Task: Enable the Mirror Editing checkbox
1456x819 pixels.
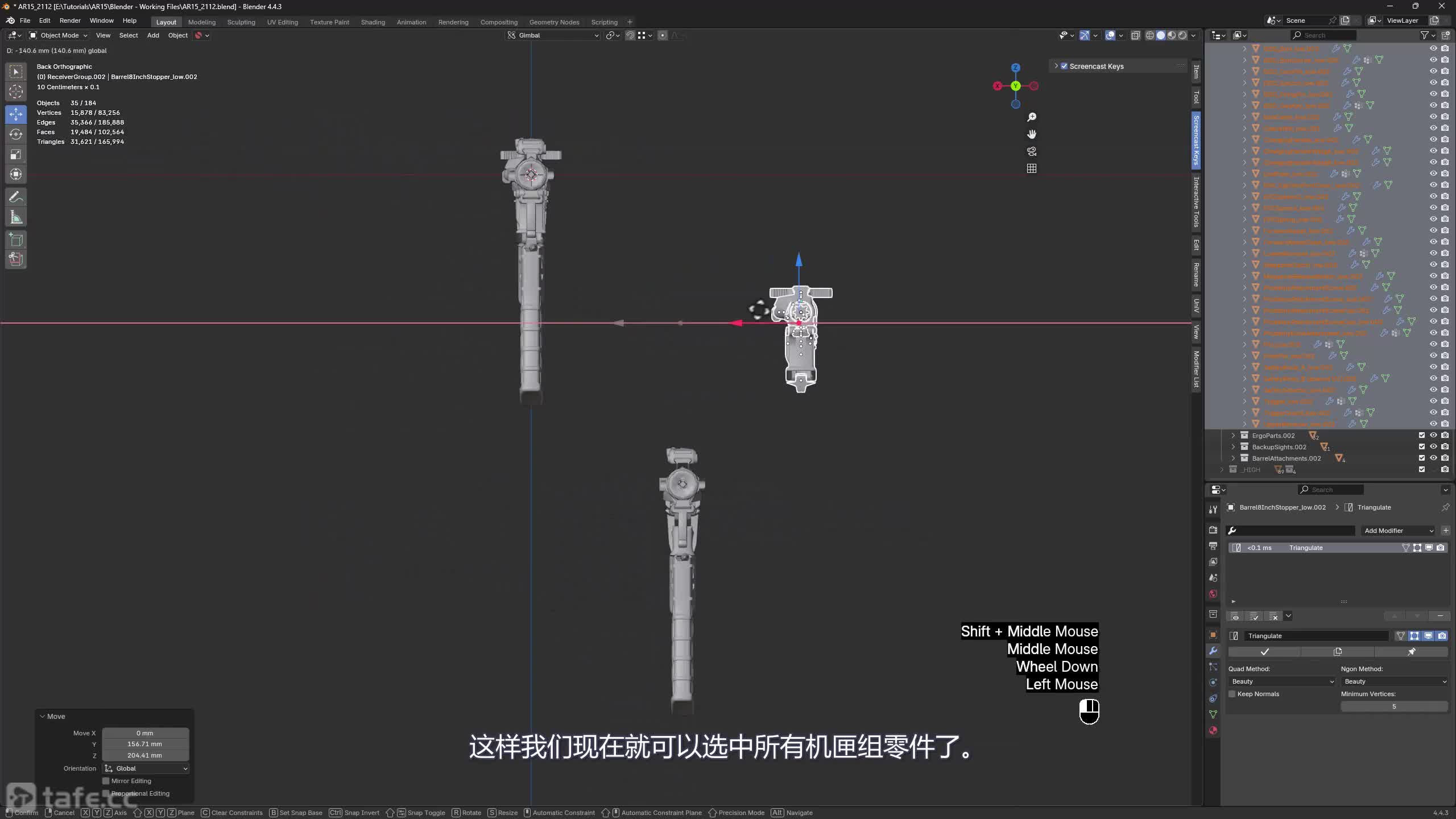Action: coord(106,781)
